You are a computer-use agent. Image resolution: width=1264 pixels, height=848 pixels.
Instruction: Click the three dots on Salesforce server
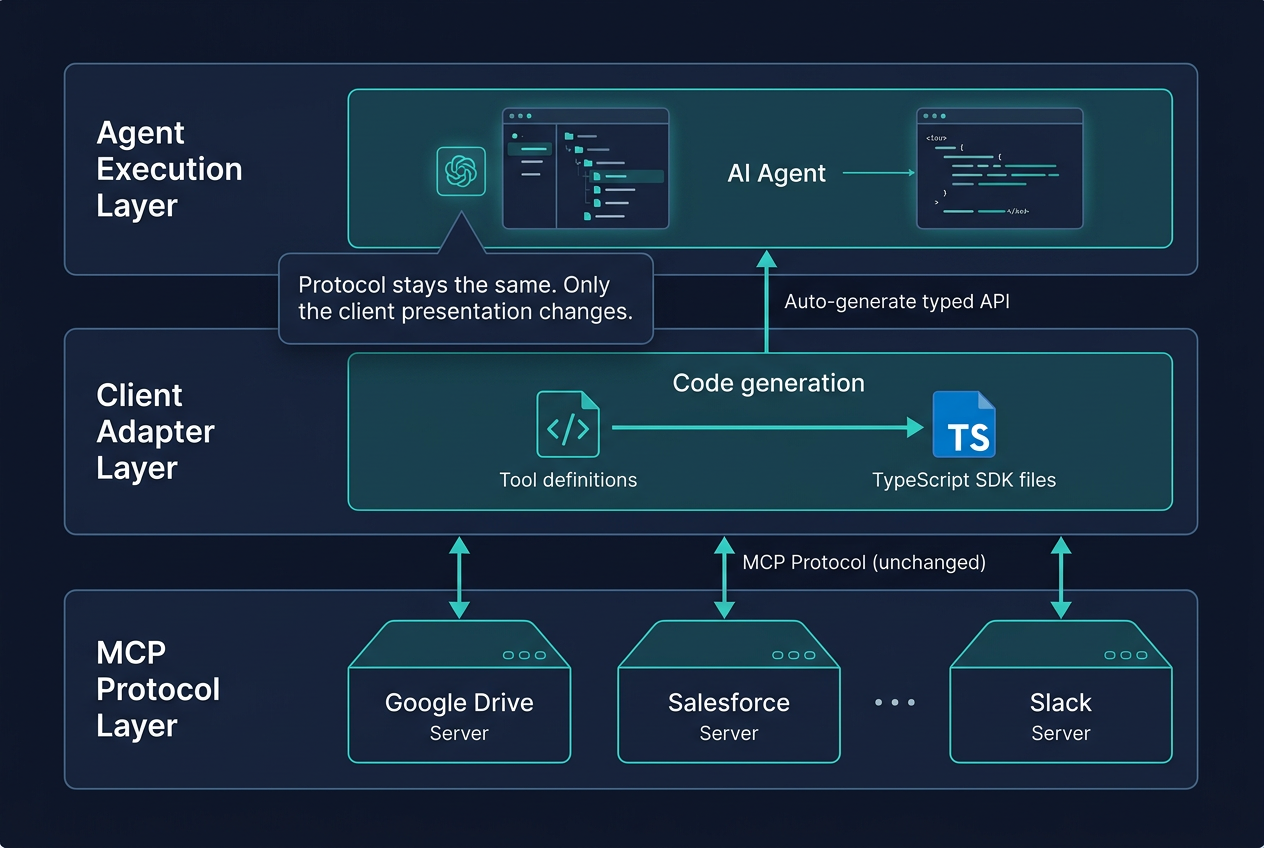tap(794, 655)
